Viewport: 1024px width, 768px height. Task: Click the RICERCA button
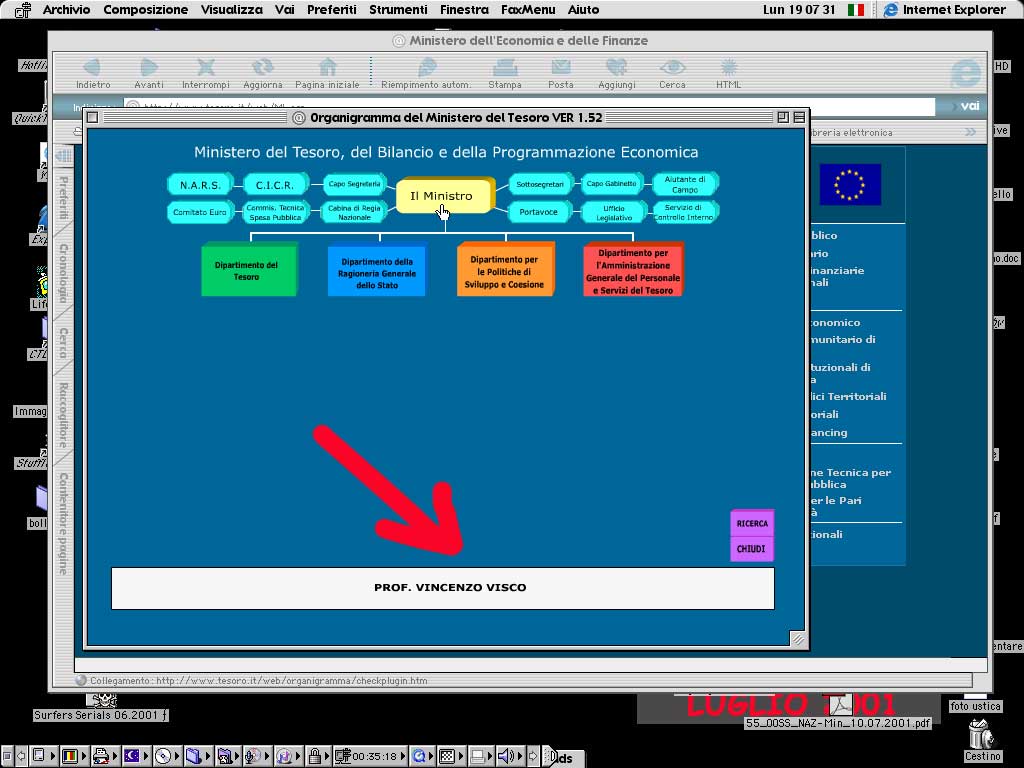point(752,523)
